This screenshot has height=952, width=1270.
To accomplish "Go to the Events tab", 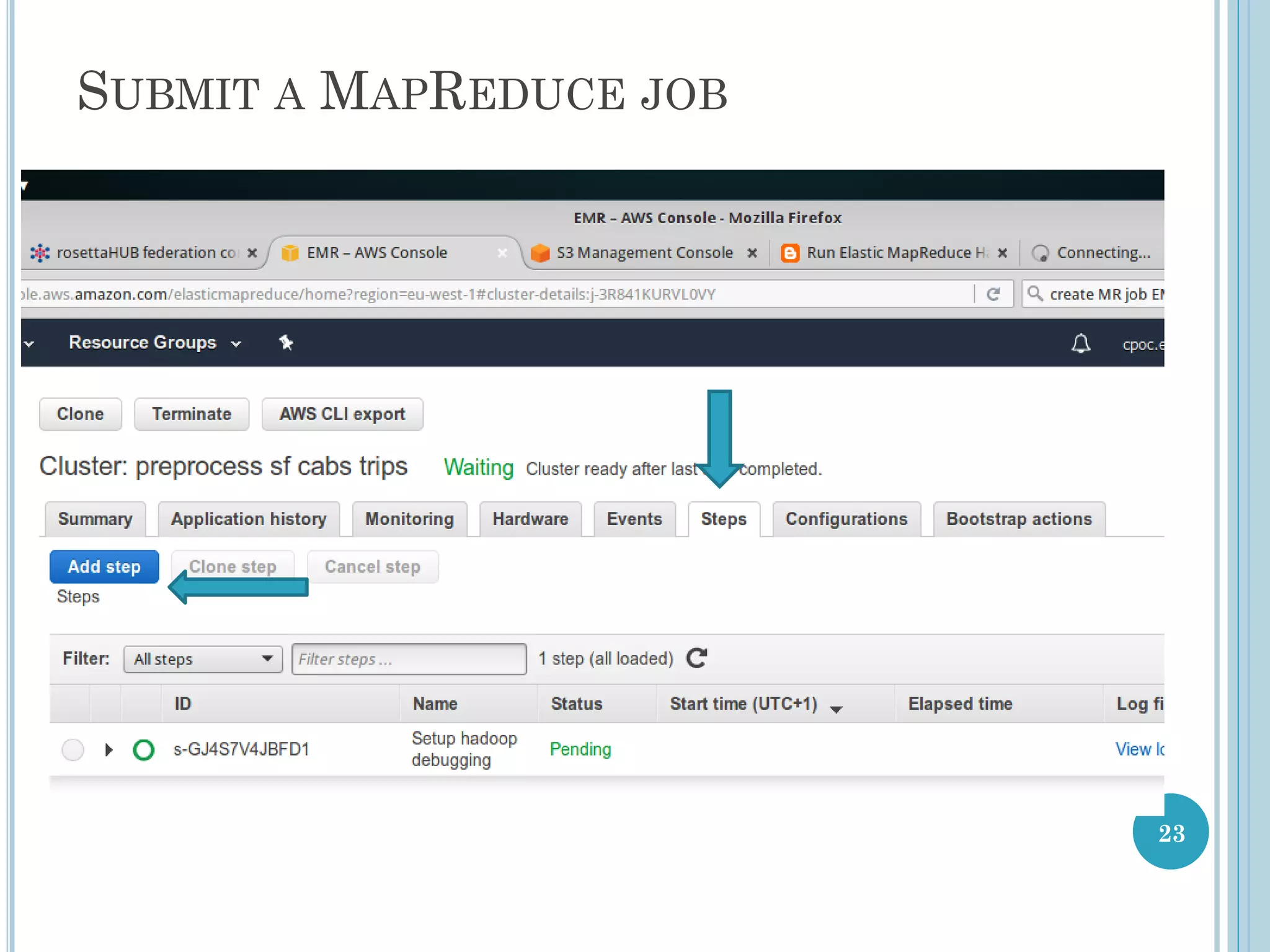I will tap(634, 519).
